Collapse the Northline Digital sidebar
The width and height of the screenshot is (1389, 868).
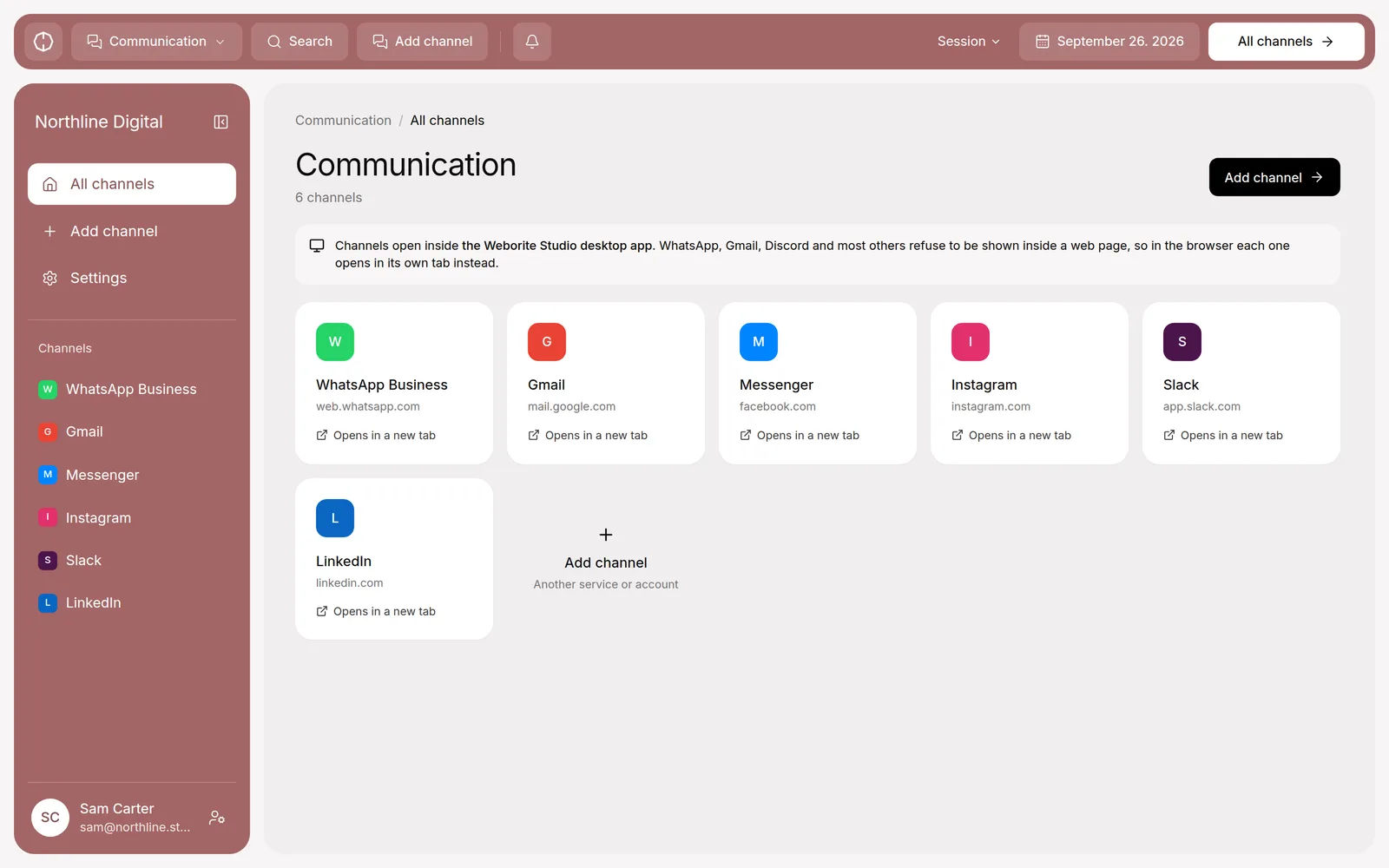click(221, 122)
